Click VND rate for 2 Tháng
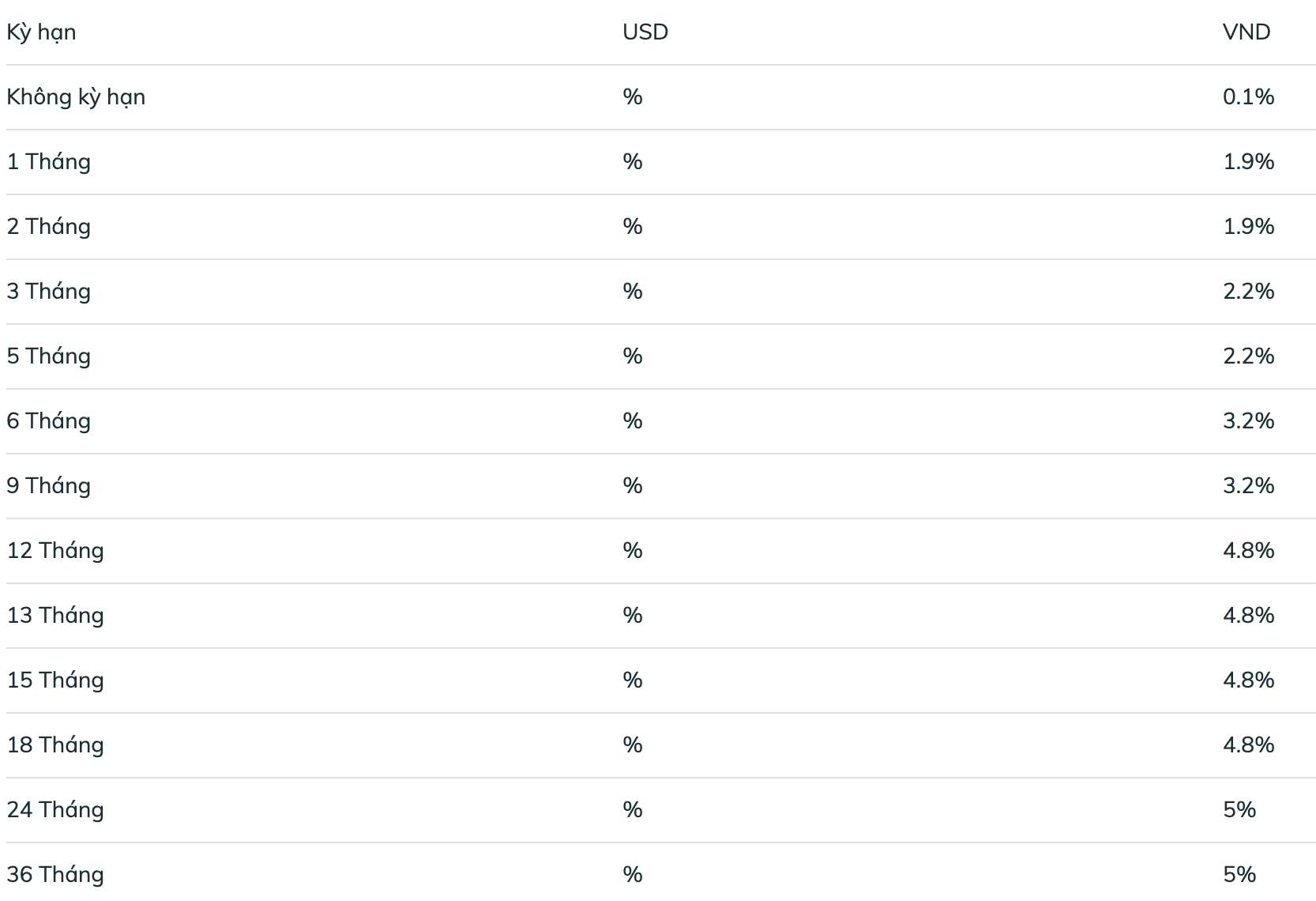1316x901 pixels. 1248,227
